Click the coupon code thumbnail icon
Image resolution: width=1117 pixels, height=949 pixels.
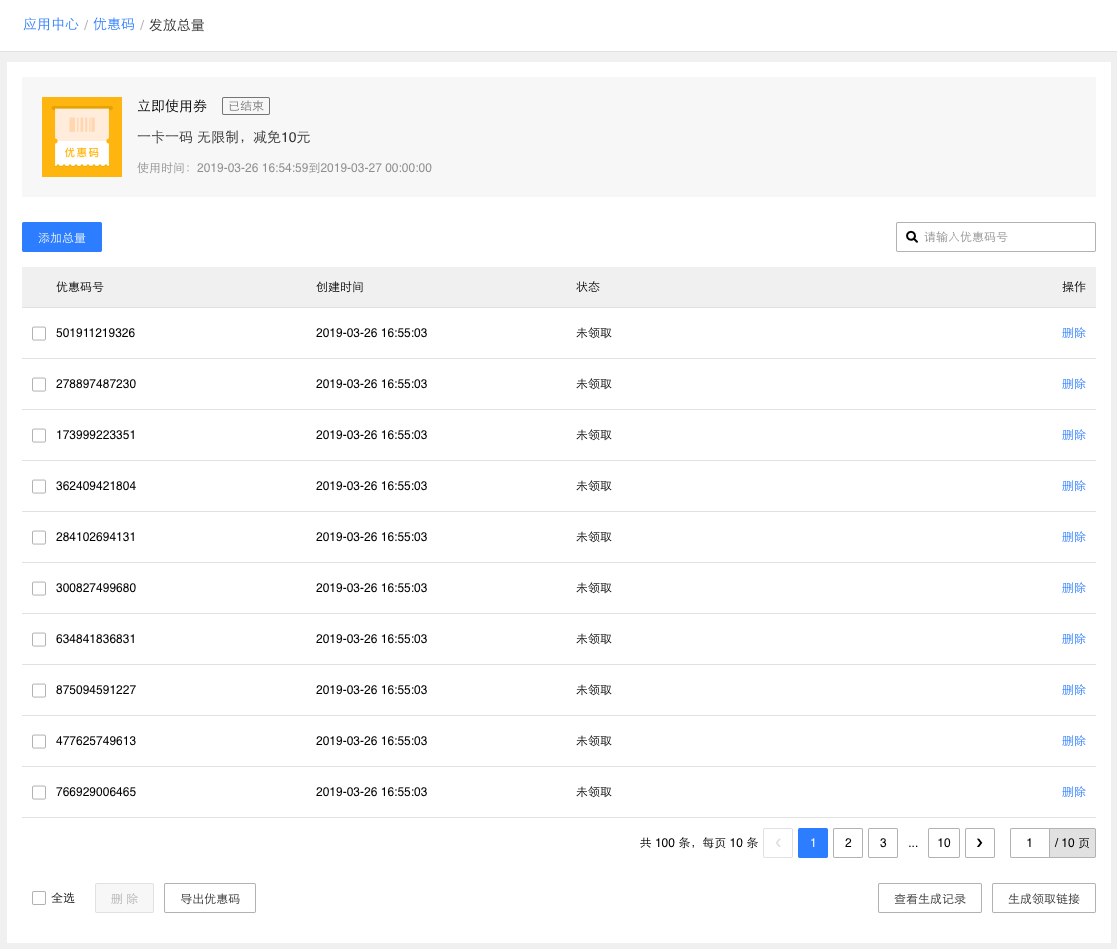click(x=82, y=137)
